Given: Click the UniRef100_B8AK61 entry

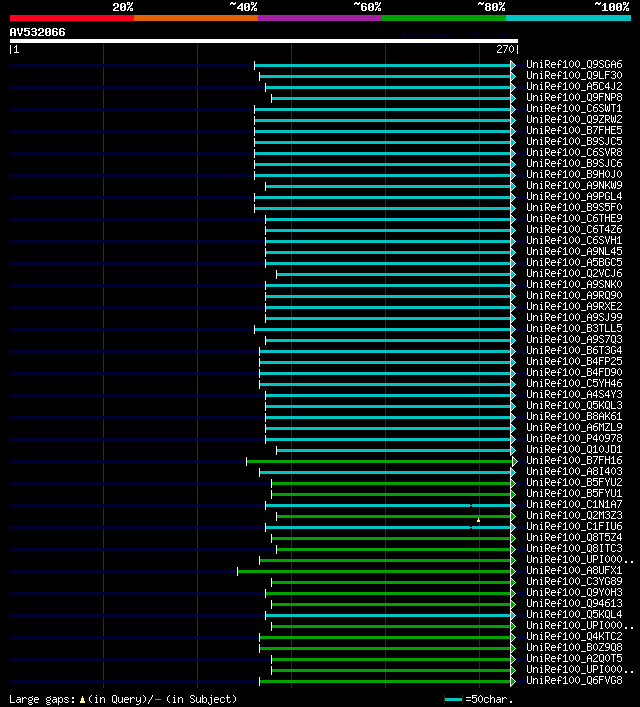Looking at the screenshot, I should 574,416.
